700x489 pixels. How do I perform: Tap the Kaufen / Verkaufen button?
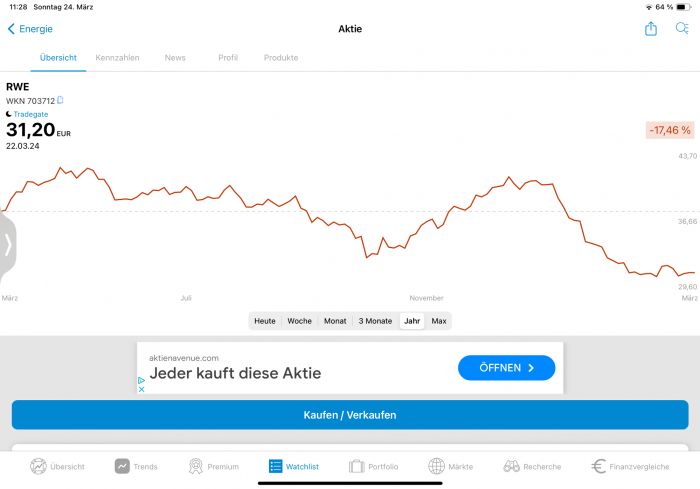coord(350,415)
